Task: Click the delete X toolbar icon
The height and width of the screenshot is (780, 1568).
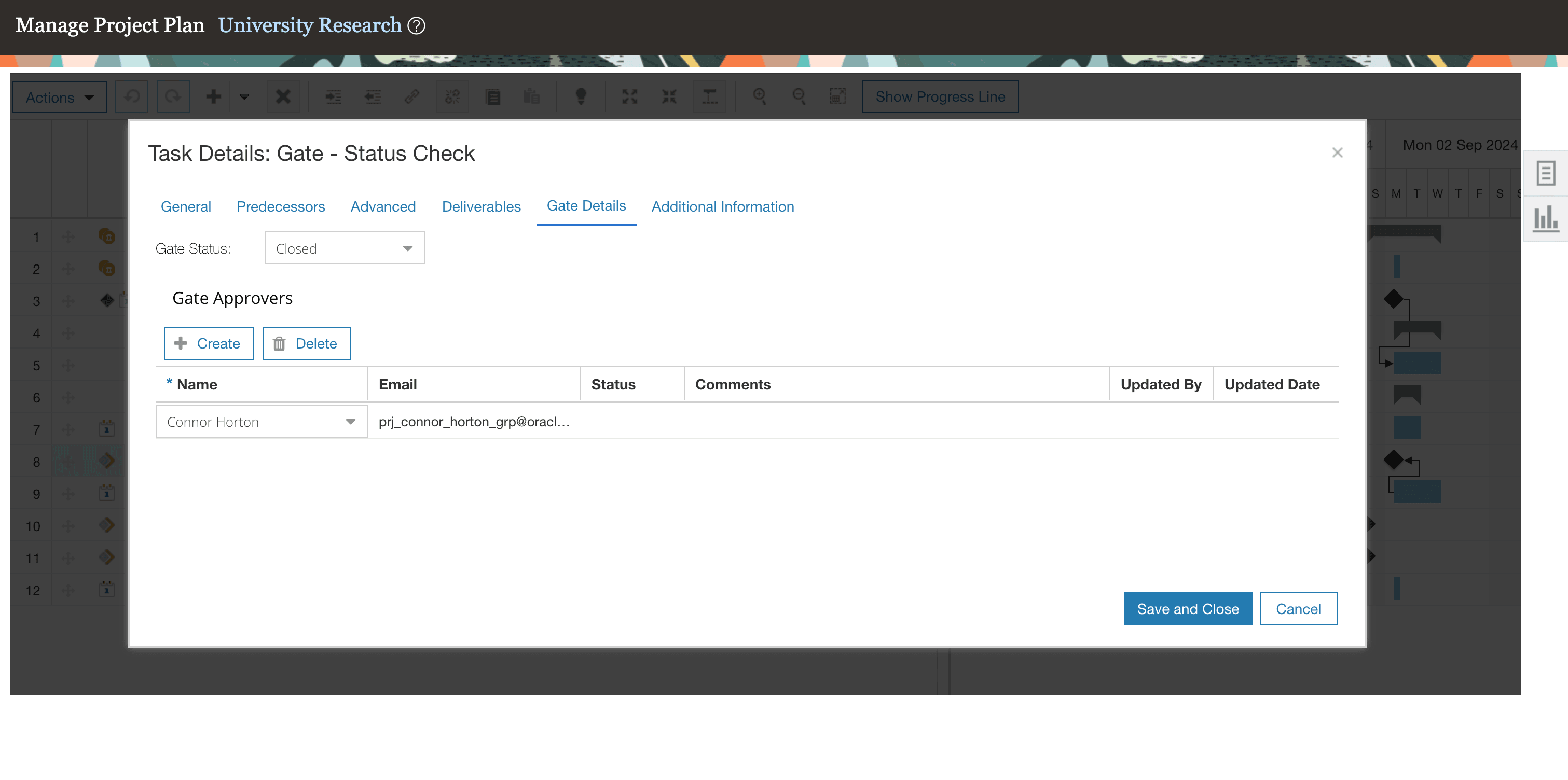Action: coord(283,97)
